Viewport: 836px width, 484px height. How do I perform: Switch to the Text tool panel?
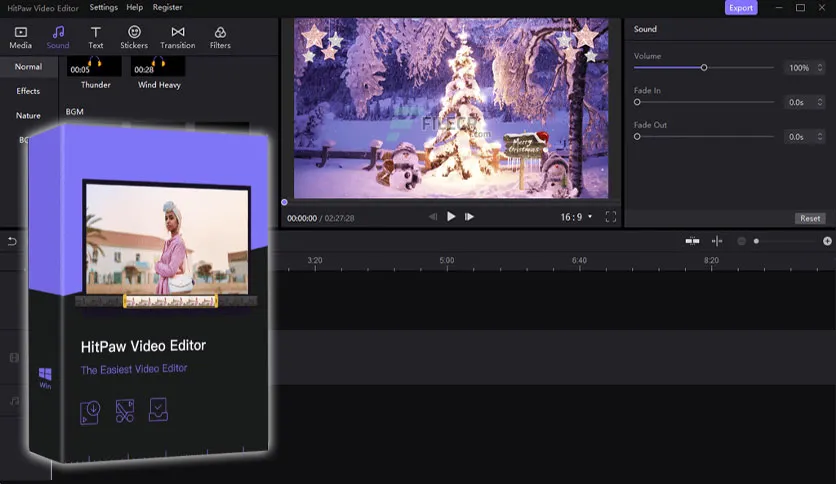[x=96, y=38]
